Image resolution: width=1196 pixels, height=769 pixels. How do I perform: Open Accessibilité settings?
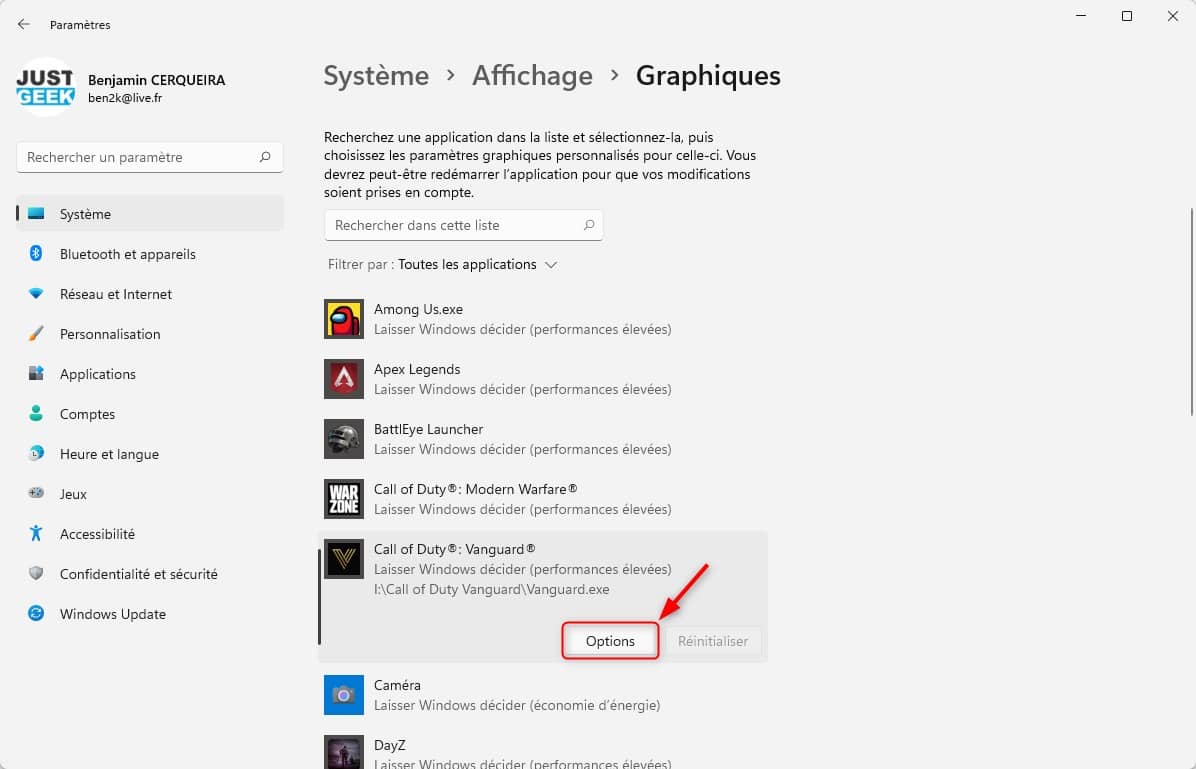coord(150,534)
